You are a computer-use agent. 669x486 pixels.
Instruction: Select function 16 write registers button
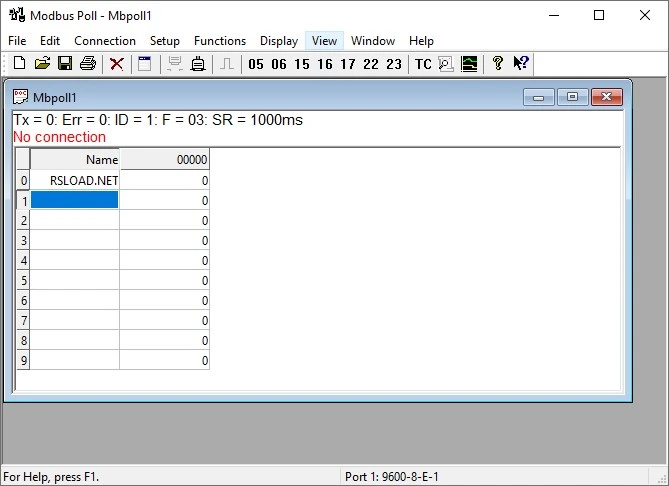325,64
